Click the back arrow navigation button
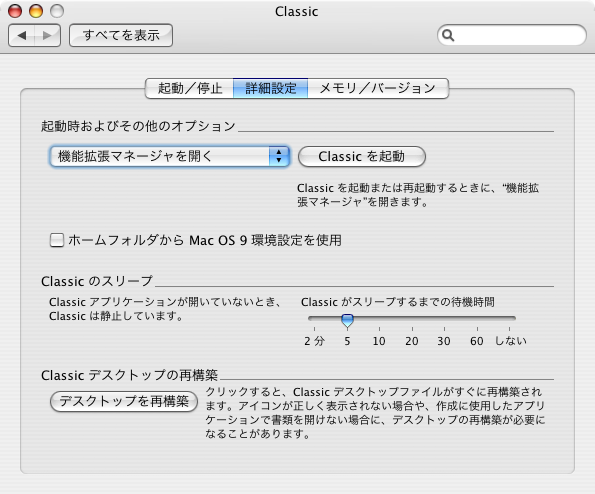This screenshot has height=494, width=595. (22, 35)
